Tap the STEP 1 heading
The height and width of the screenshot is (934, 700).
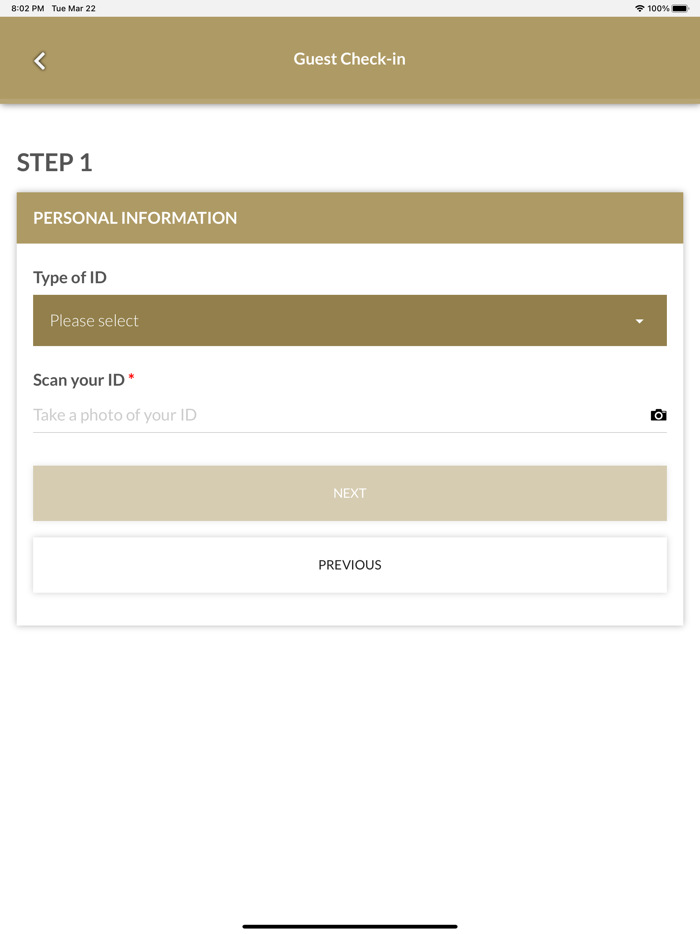(55, 163)
